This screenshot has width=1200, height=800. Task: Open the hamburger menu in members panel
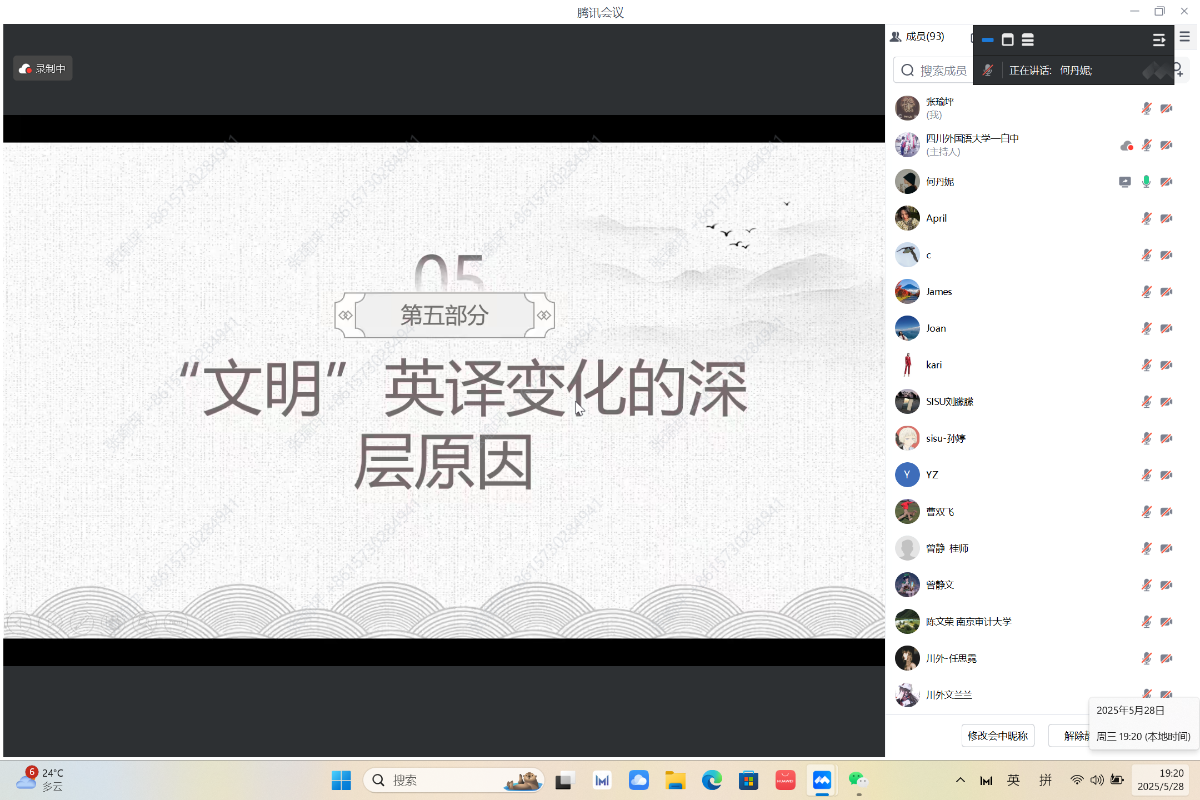point(1185,36)
